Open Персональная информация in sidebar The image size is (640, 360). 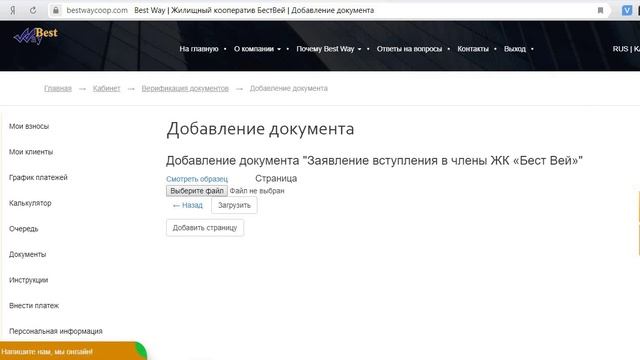click(x=56, y=331)
